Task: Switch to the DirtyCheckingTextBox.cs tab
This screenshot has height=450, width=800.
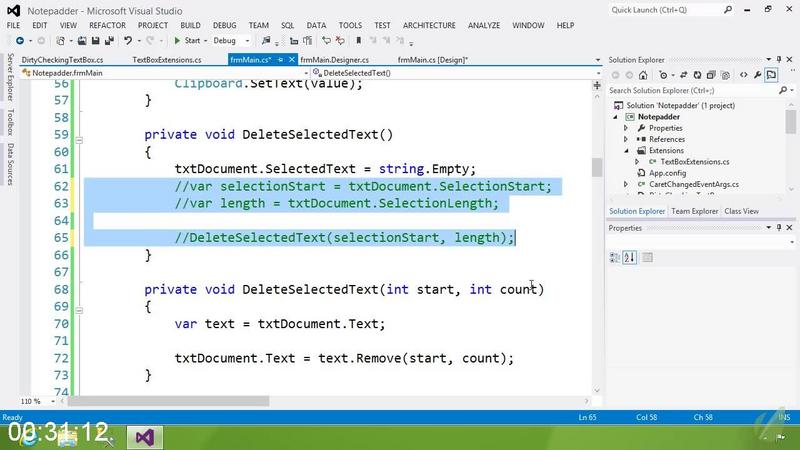Action: 62,60
